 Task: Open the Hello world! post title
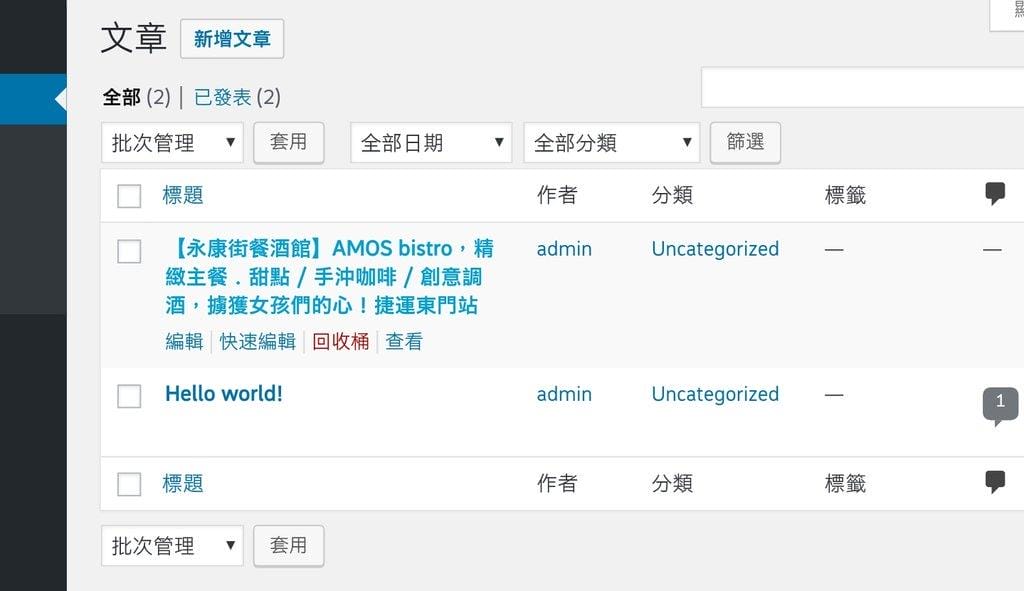tap(224, 394)
